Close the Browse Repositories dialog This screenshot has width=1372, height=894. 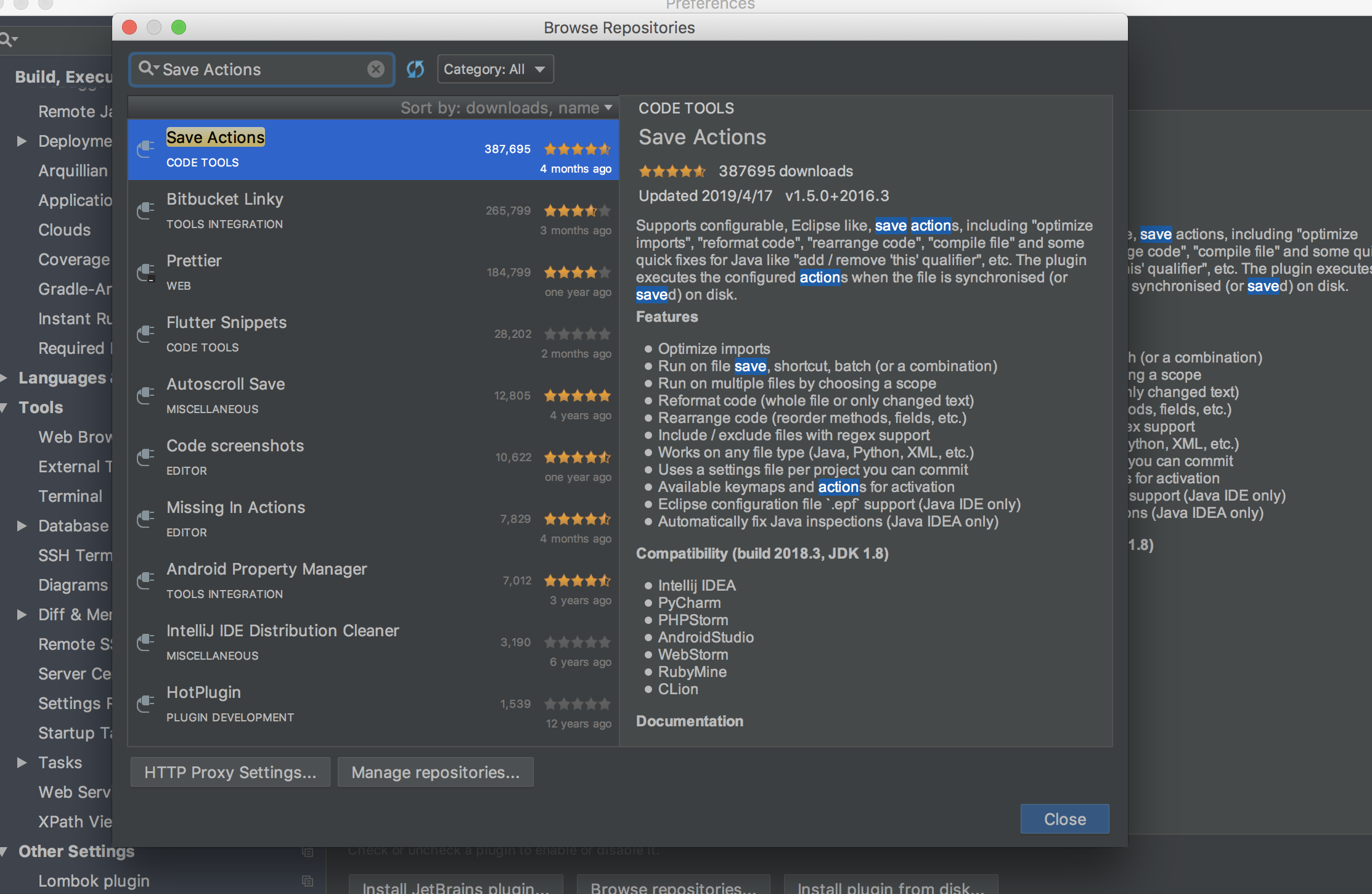point(1064,819)
